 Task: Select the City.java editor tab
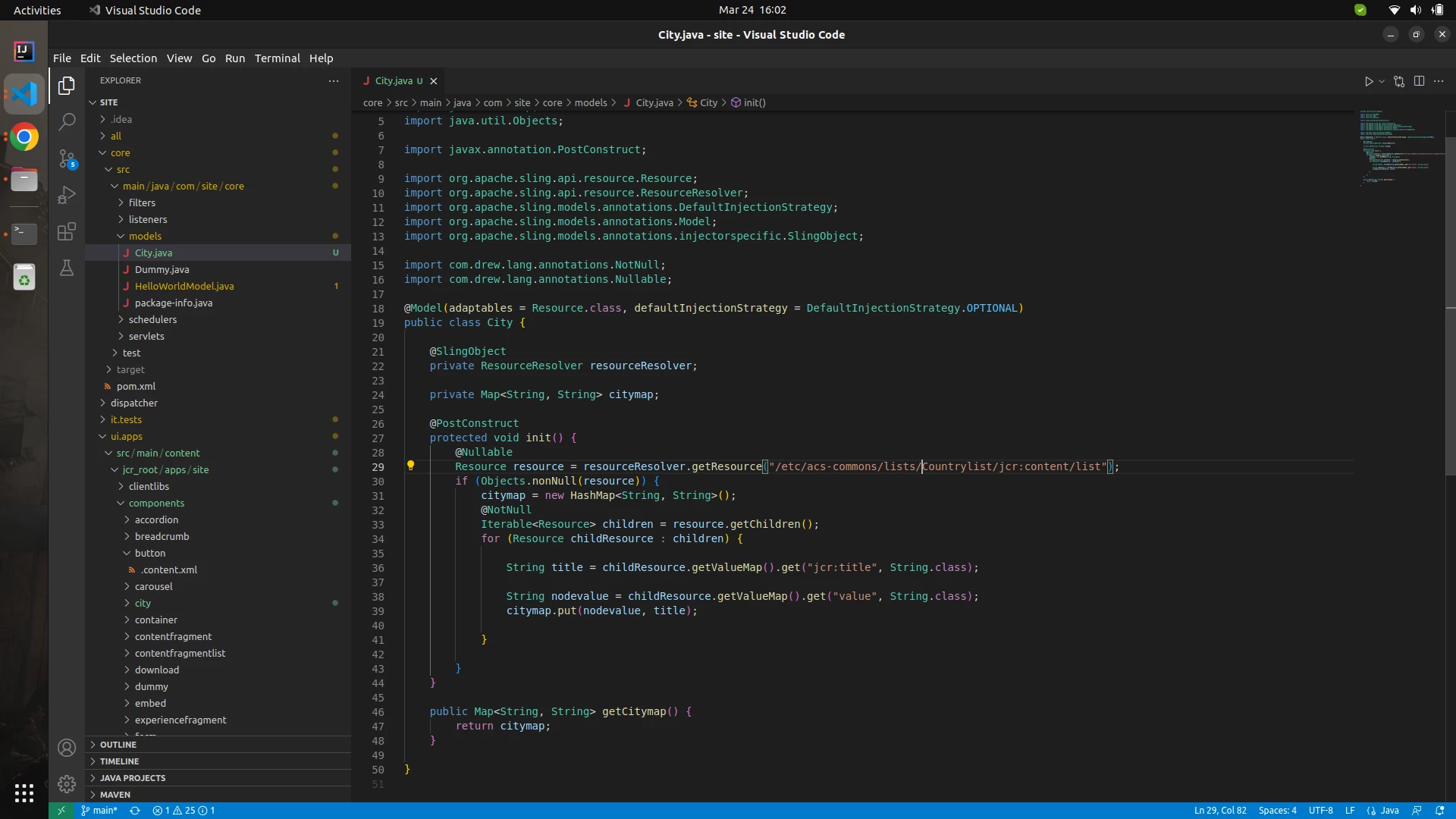(394, 81)
